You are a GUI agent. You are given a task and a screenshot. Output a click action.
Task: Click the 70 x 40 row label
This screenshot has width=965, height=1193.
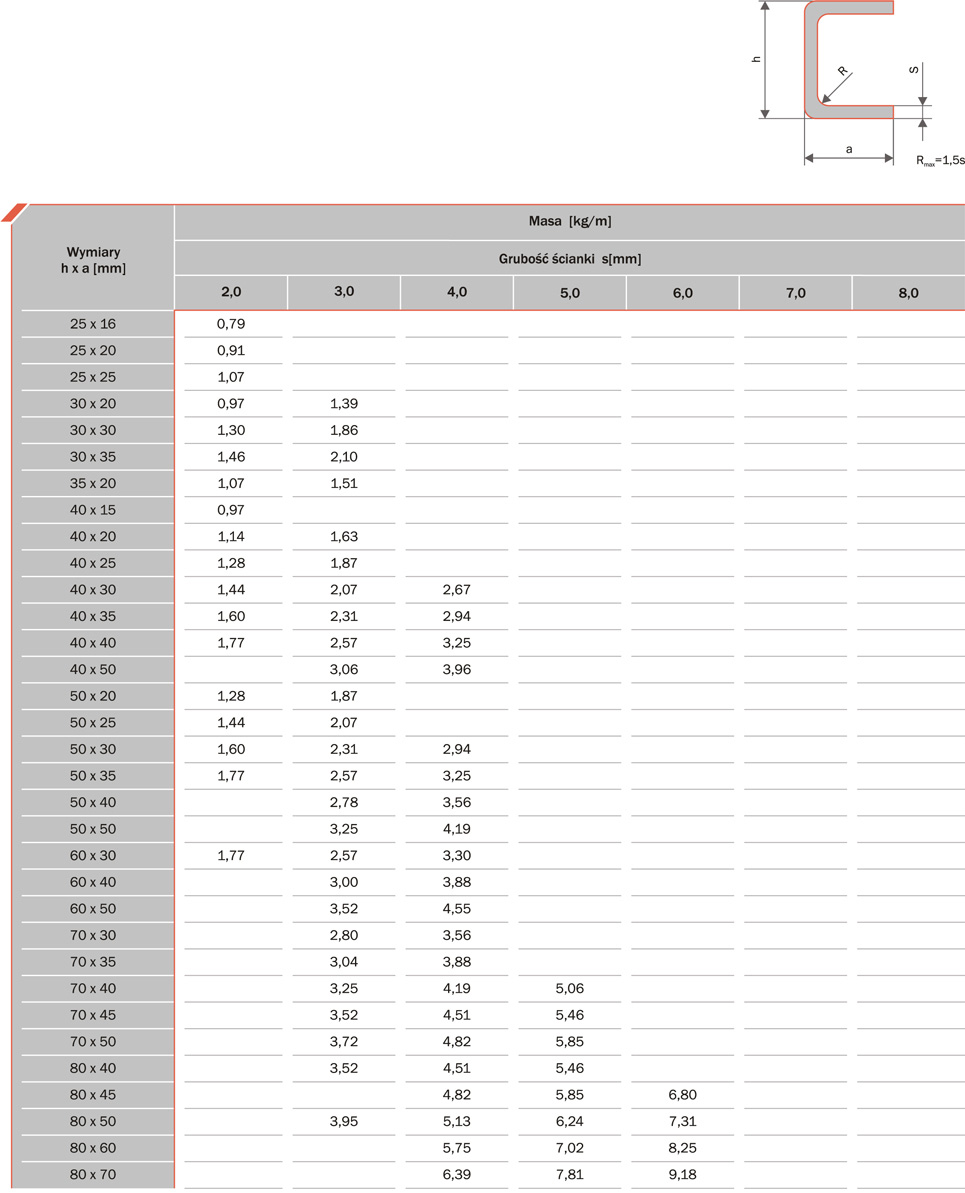(x=93, y=989)
